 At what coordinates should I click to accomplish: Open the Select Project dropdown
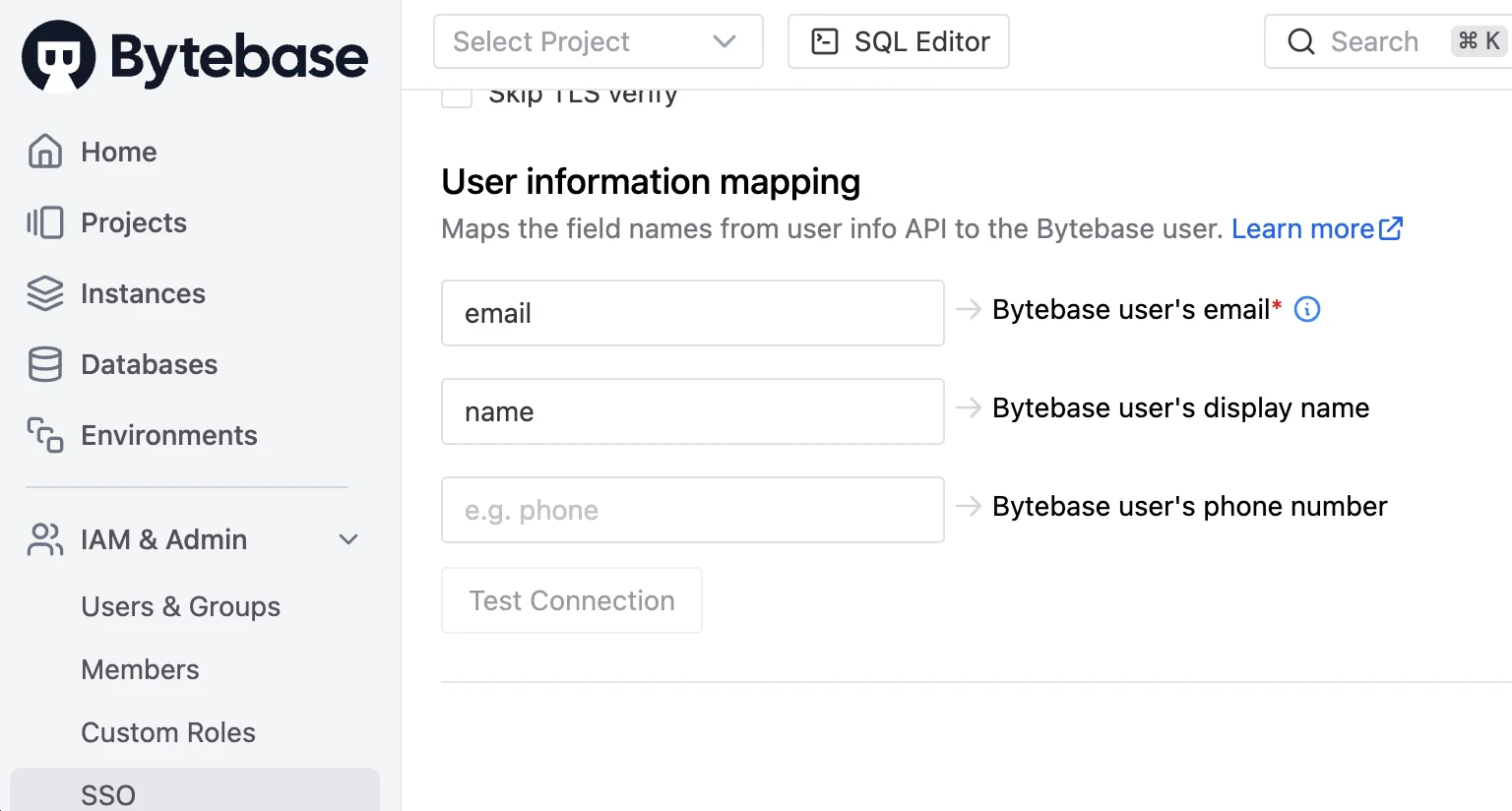pyautogui.click(x=598, y=41)
